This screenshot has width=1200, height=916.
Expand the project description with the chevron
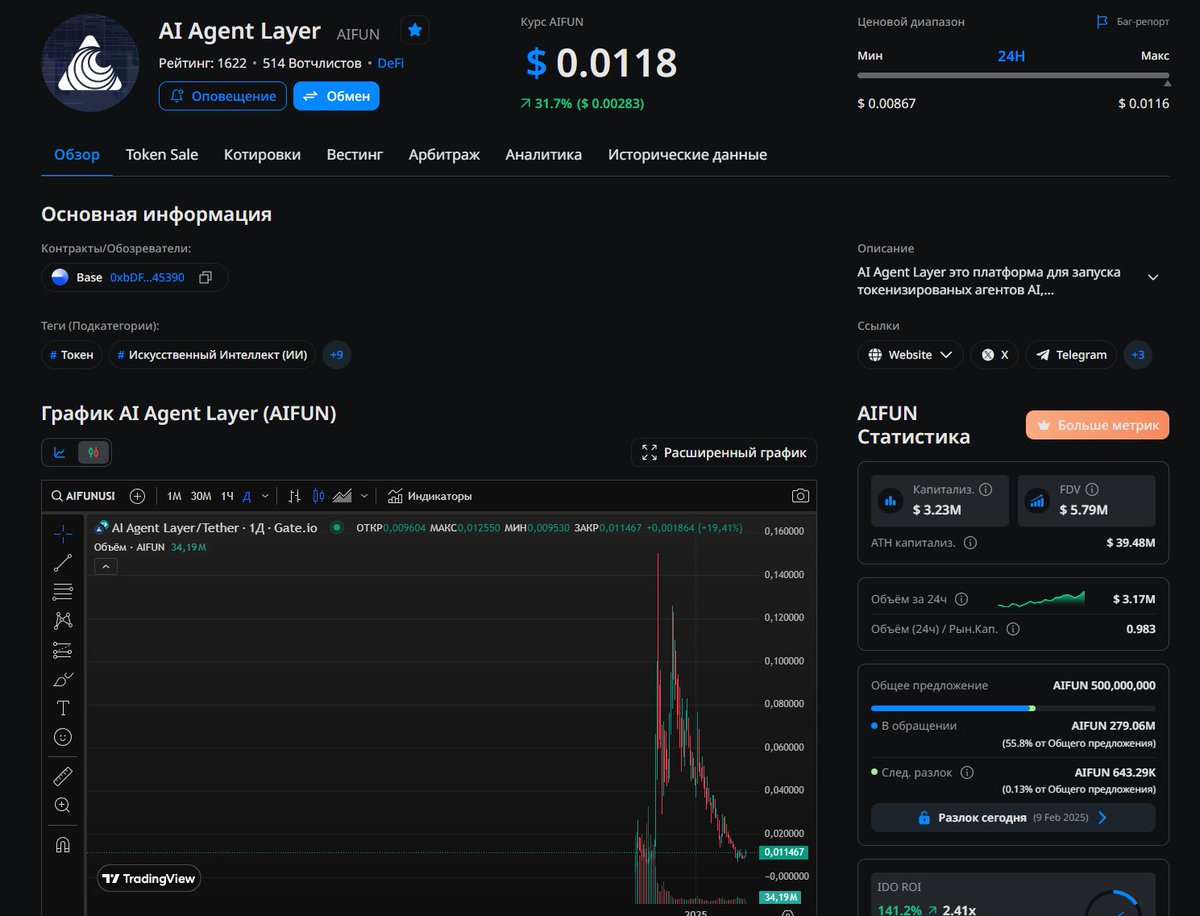[1152, 279]
